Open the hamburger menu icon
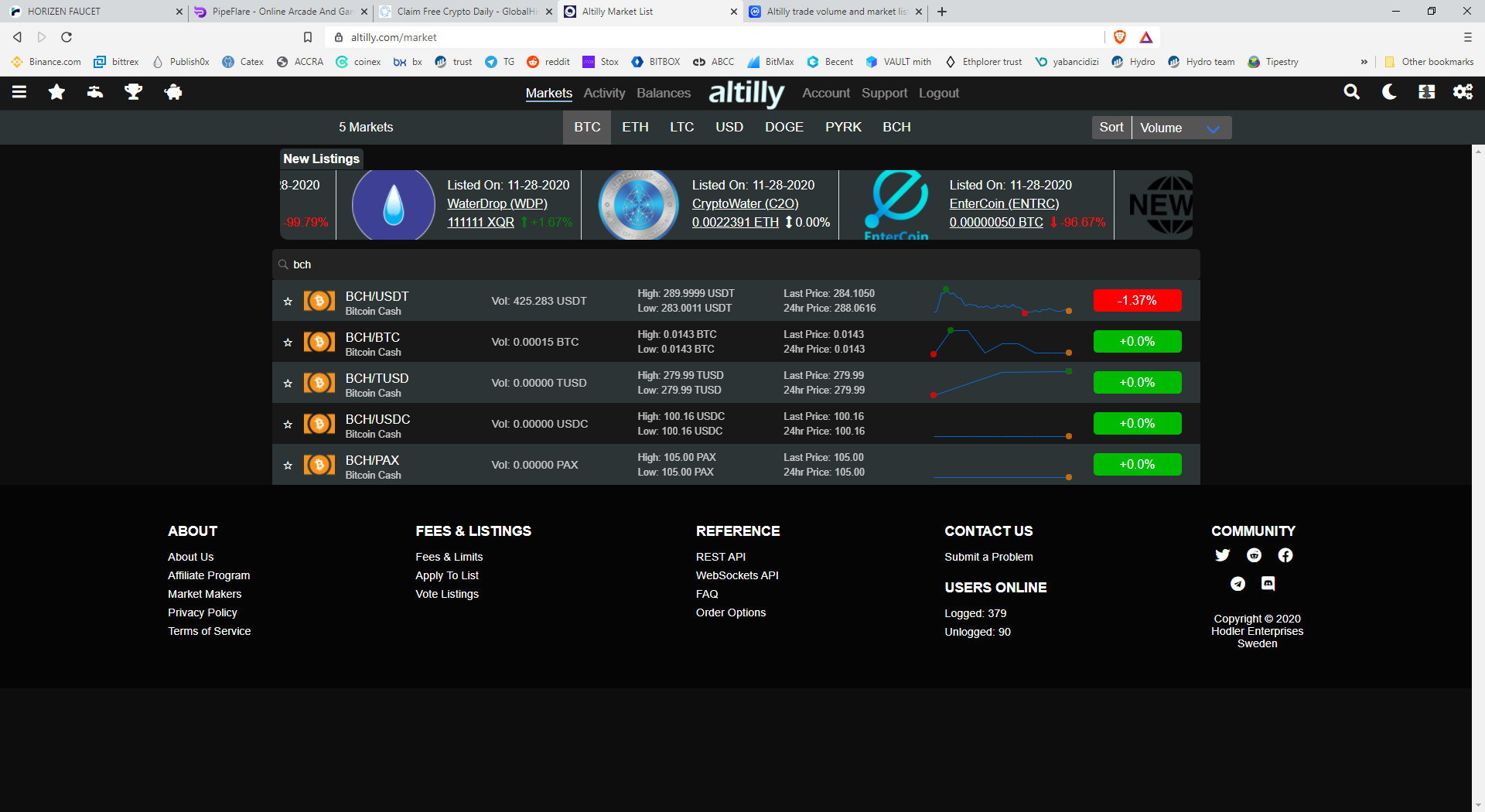 pos(19,92)
